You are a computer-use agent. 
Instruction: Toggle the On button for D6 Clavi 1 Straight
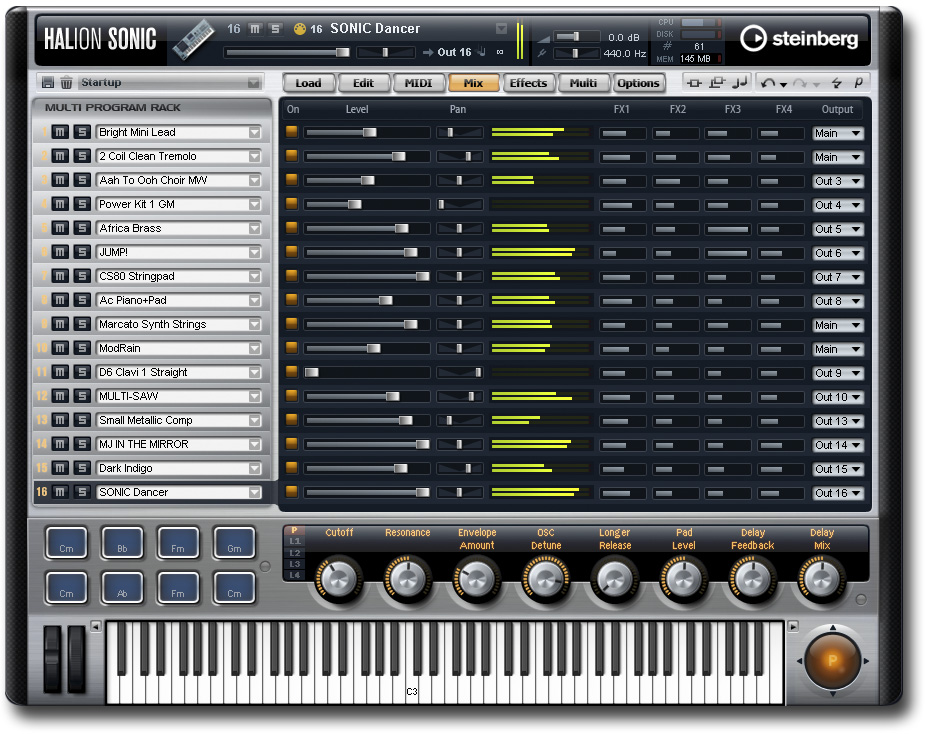pos(292,372)
